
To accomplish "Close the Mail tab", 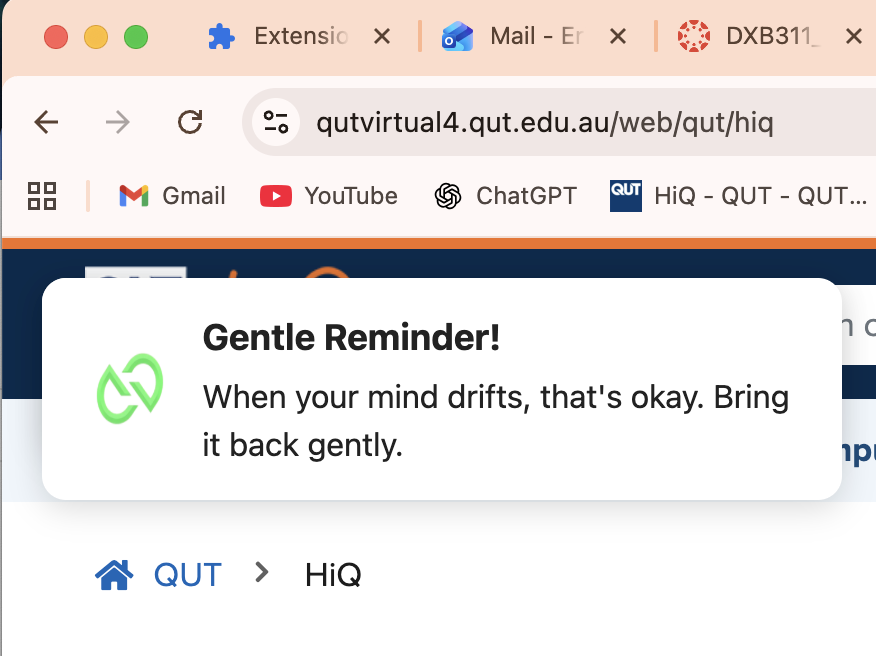I will (x=618, y=37).
